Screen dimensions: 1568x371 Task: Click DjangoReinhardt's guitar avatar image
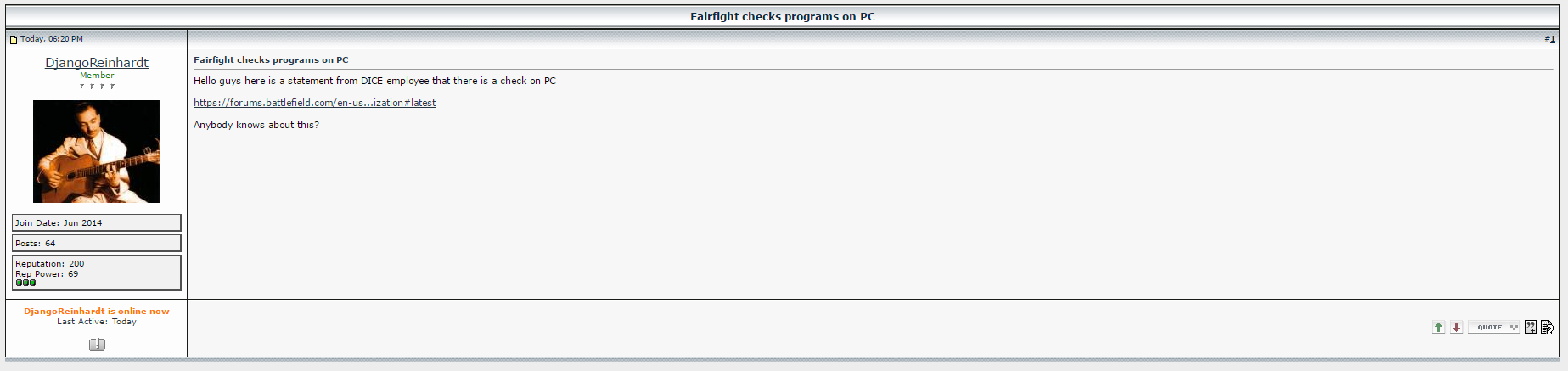[x=97, y=151]
